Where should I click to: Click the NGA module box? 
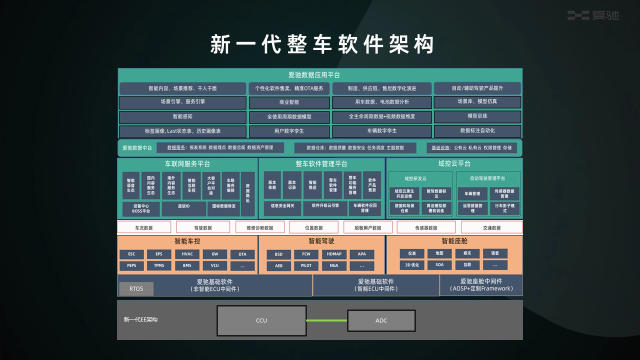334,265
